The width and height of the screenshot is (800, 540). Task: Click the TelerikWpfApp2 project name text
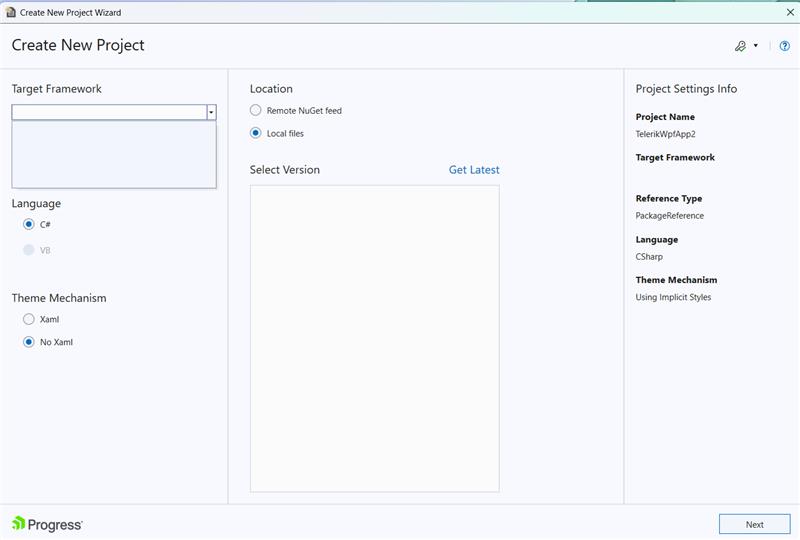(665, 134)
